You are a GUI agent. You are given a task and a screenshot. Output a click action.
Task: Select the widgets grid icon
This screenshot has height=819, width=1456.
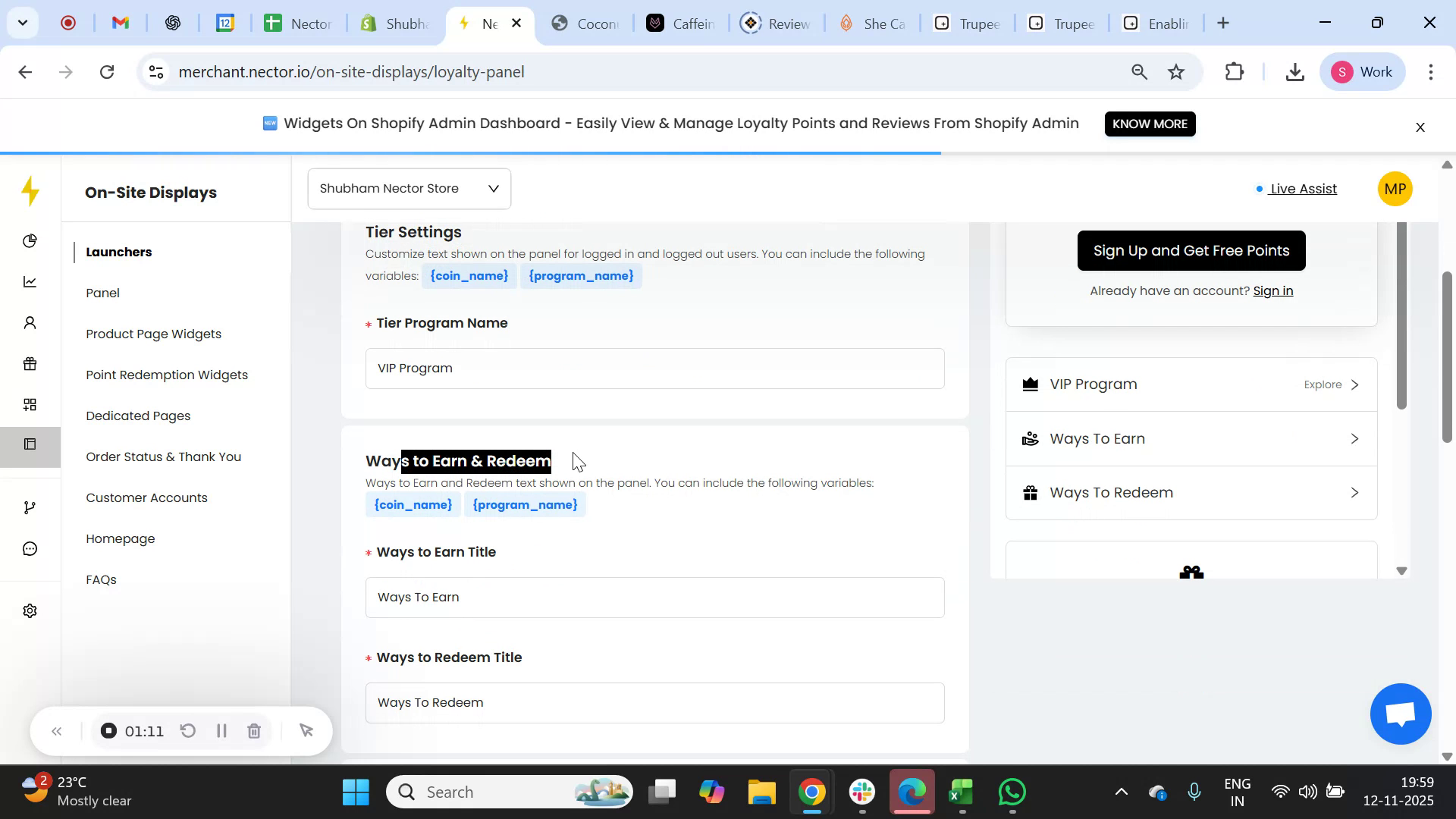[x=30, y=404]
